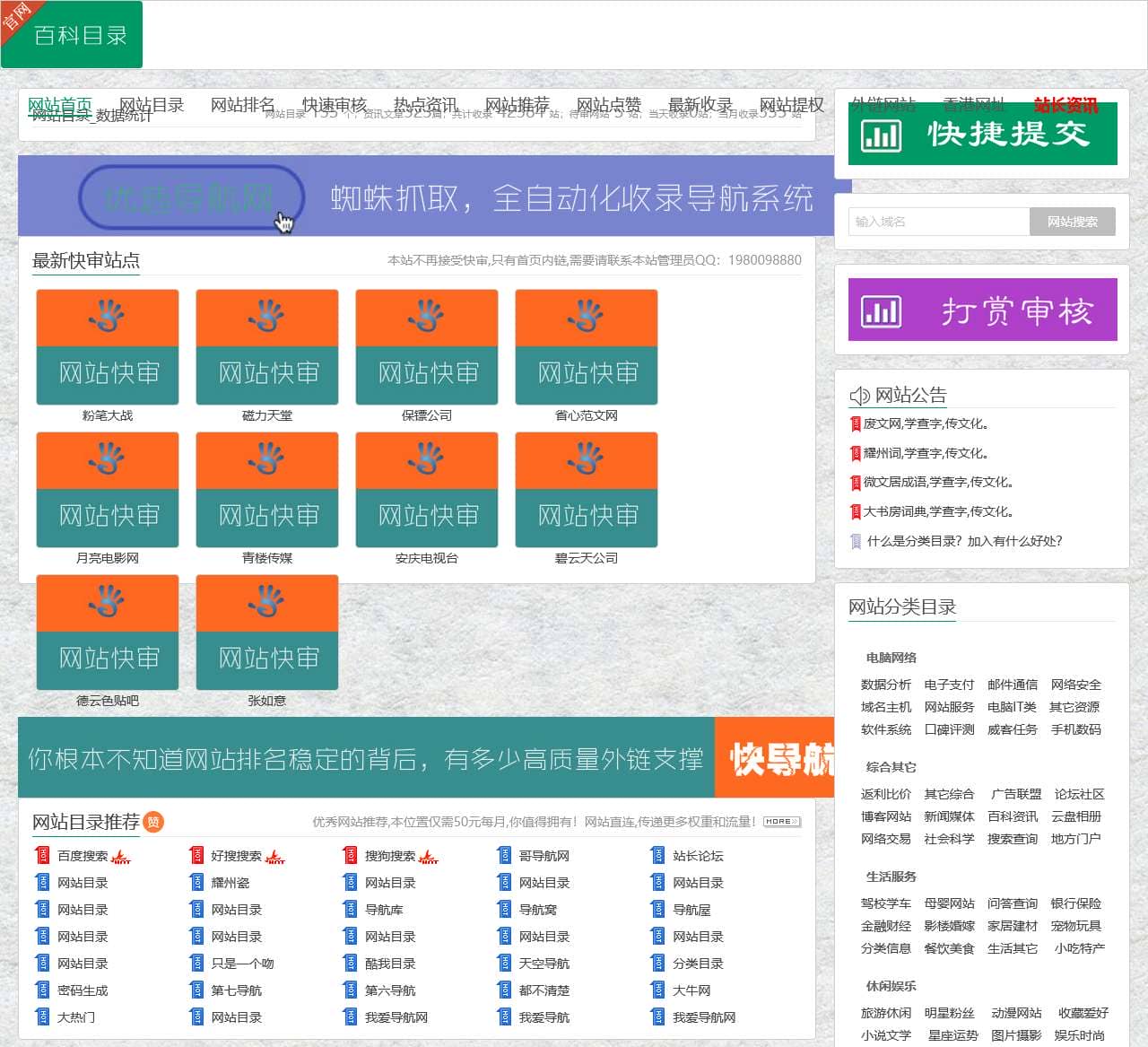Open the 粉笔大战 site thumbnail

[108, 347]
